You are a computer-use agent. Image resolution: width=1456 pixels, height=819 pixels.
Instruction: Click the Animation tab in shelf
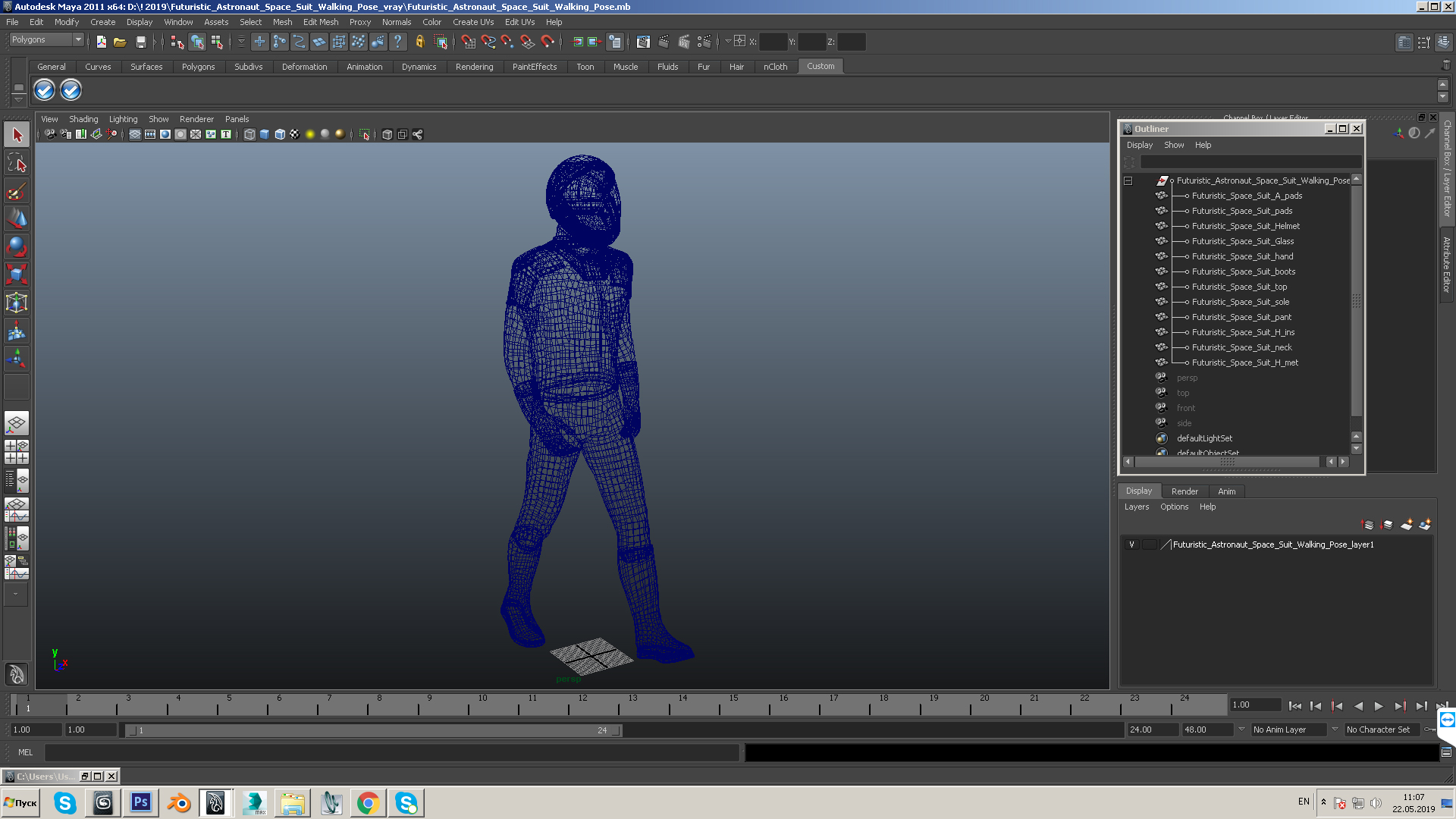coord(363,65)
